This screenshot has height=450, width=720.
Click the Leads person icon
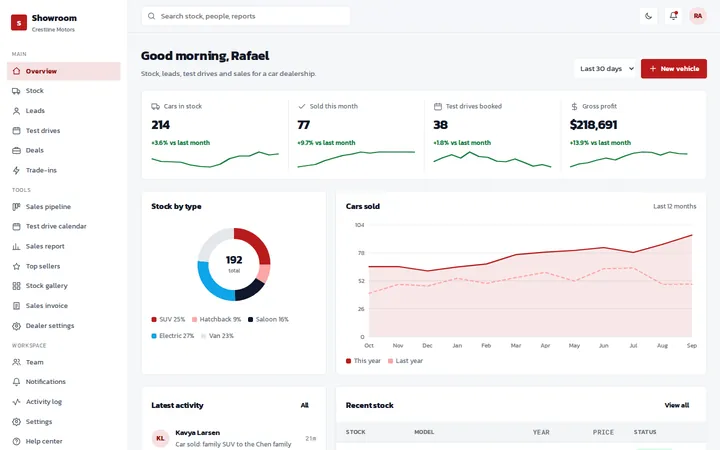pyautogui.click(x=17, y=111)
